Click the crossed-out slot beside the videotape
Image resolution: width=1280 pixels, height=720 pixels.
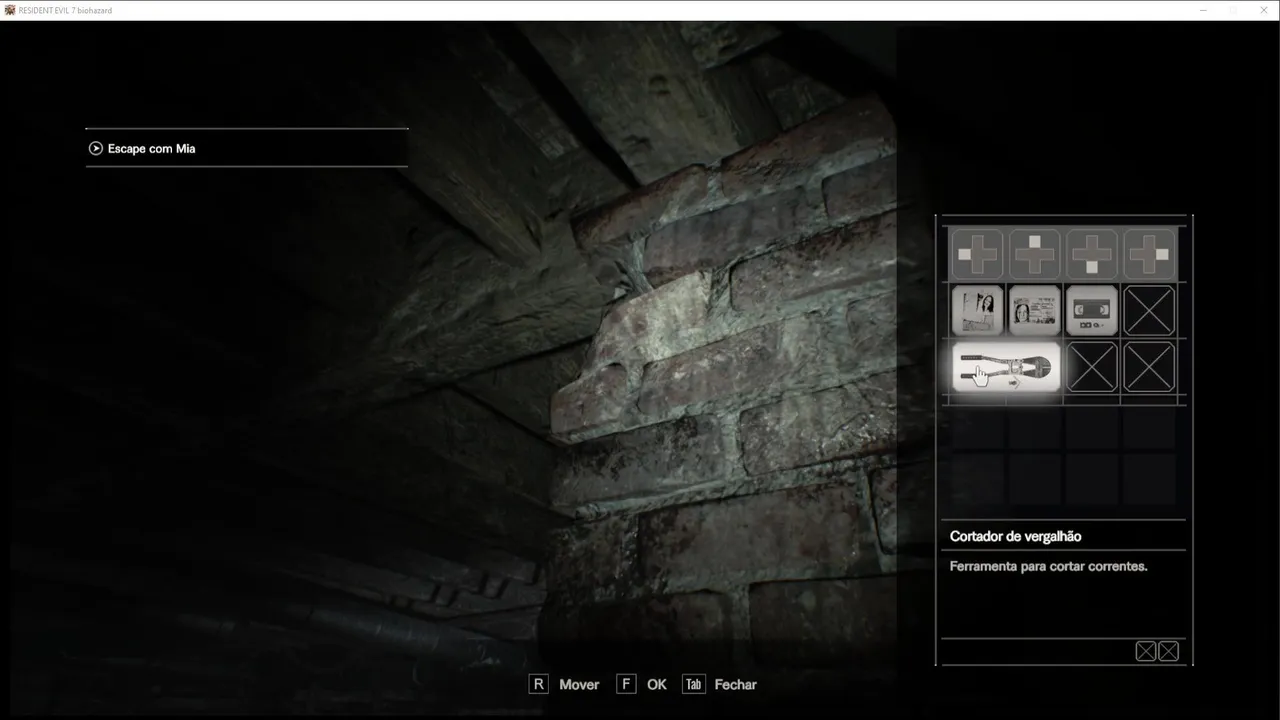pyautogui.click(x=1148, y=310)
